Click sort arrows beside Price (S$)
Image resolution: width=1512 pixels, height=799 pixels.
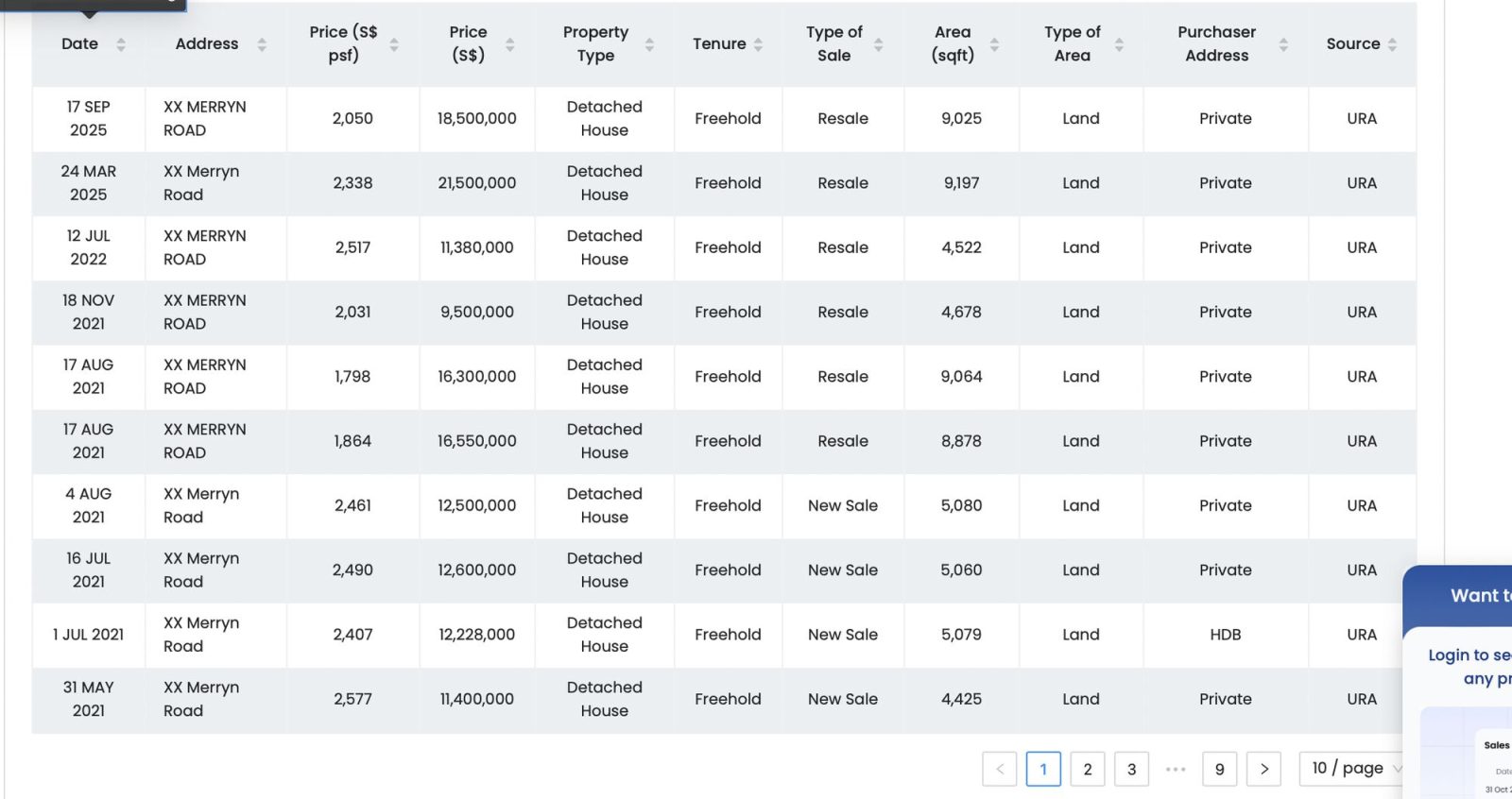click(510, 44)
